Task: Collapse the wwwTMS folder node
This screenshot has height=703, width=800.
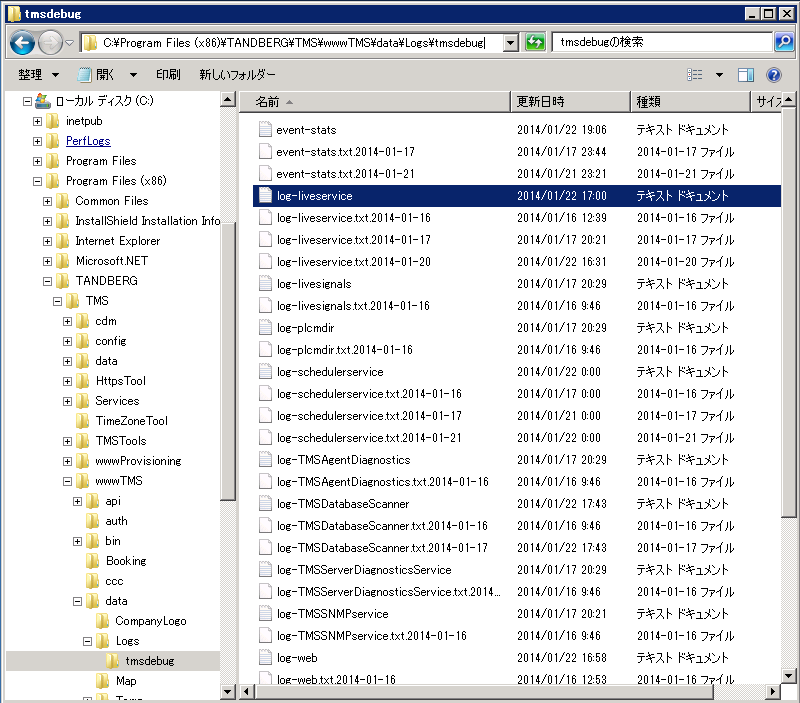Action: (67, 481)
